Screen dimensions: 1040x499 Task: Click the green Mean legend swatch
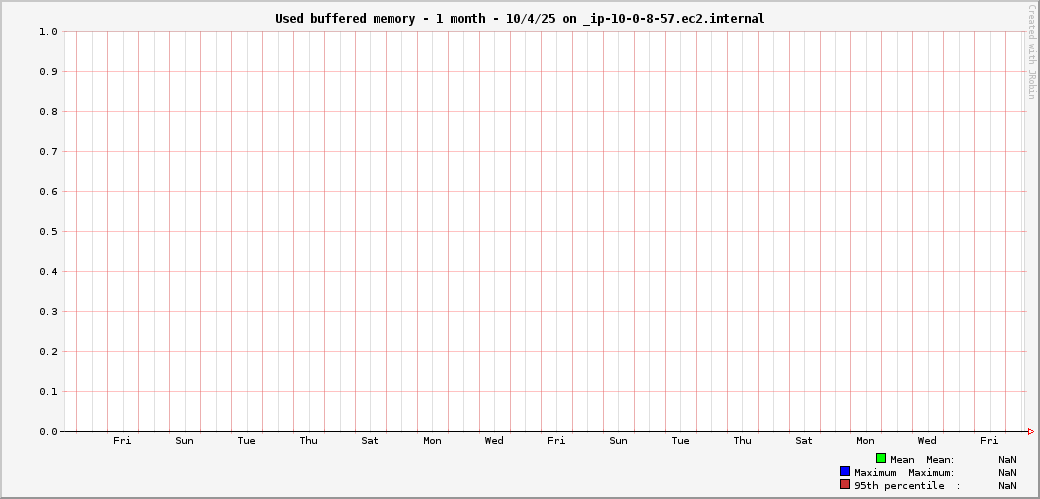(x=881, y=458)
